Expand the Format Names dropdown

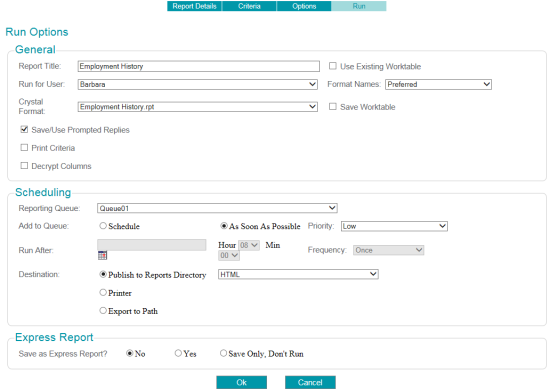point(438,84)
